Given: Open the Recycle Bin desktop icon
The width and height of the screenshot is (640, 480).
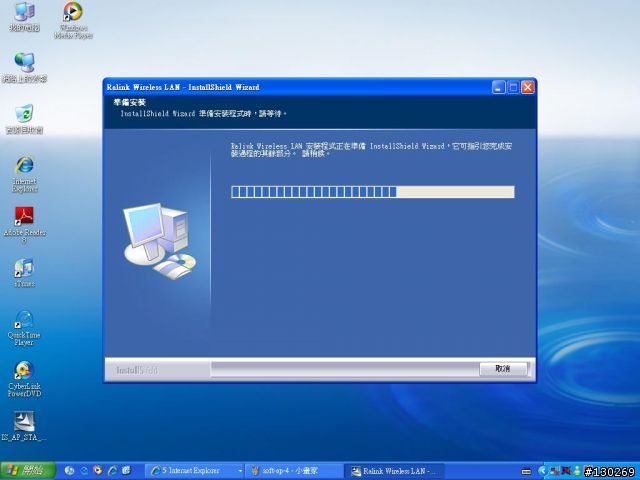Looking at the screenshot, I should [24, 119].
